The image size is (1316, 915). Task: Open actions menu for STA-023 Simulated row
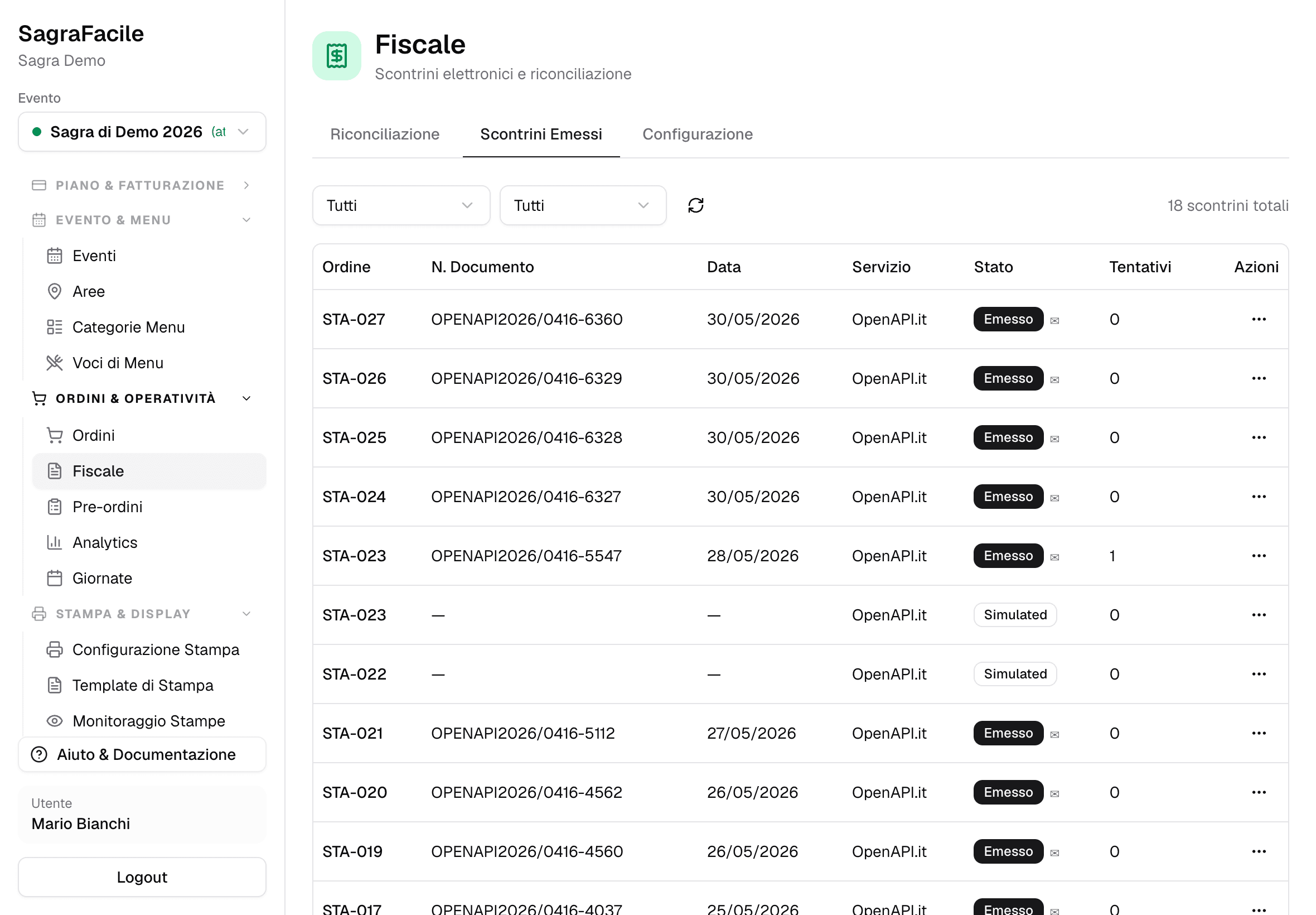pyautogui.click(x=1257, y=615)
